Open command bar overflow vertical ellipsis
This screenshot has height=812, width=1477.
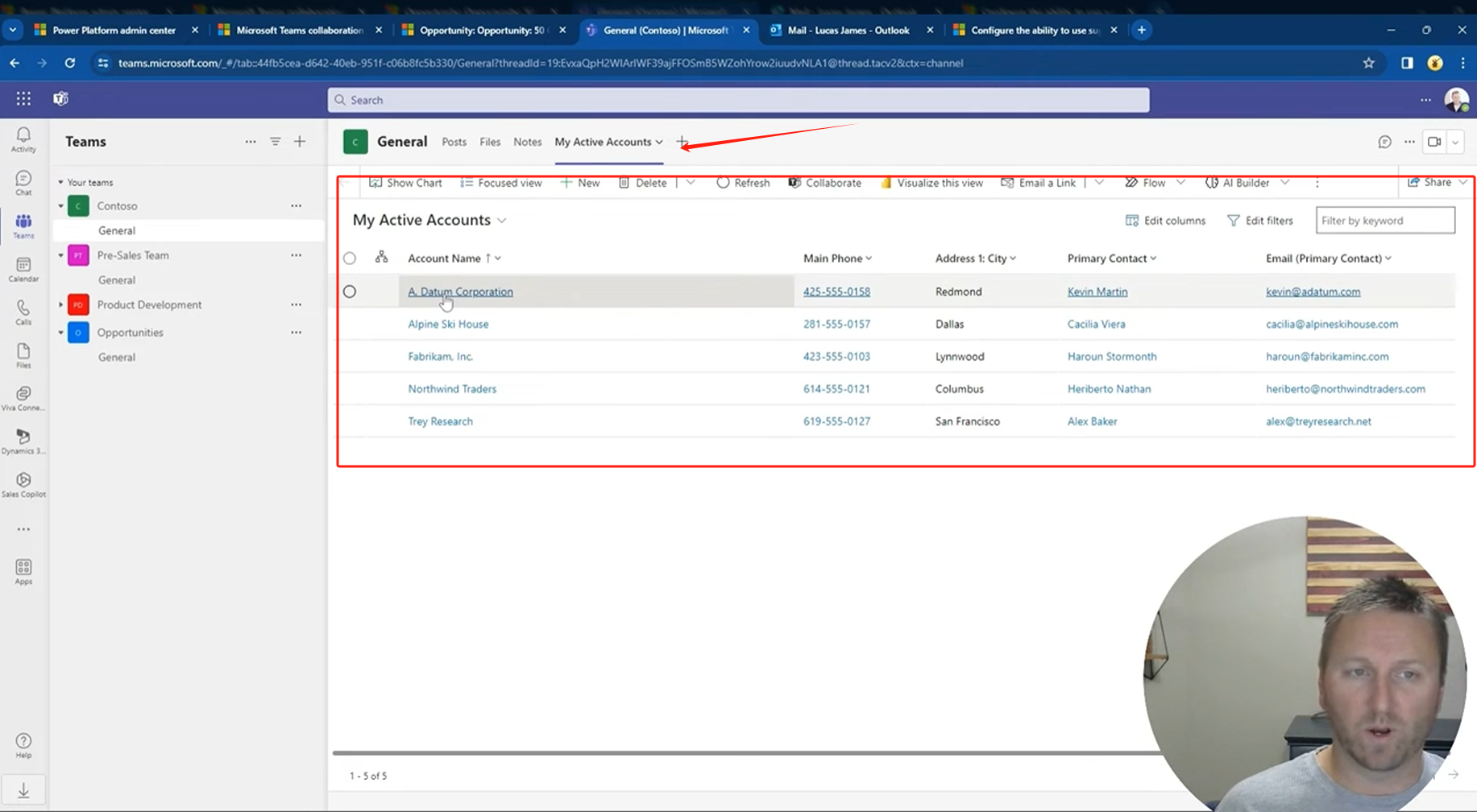pos(1317,183)
